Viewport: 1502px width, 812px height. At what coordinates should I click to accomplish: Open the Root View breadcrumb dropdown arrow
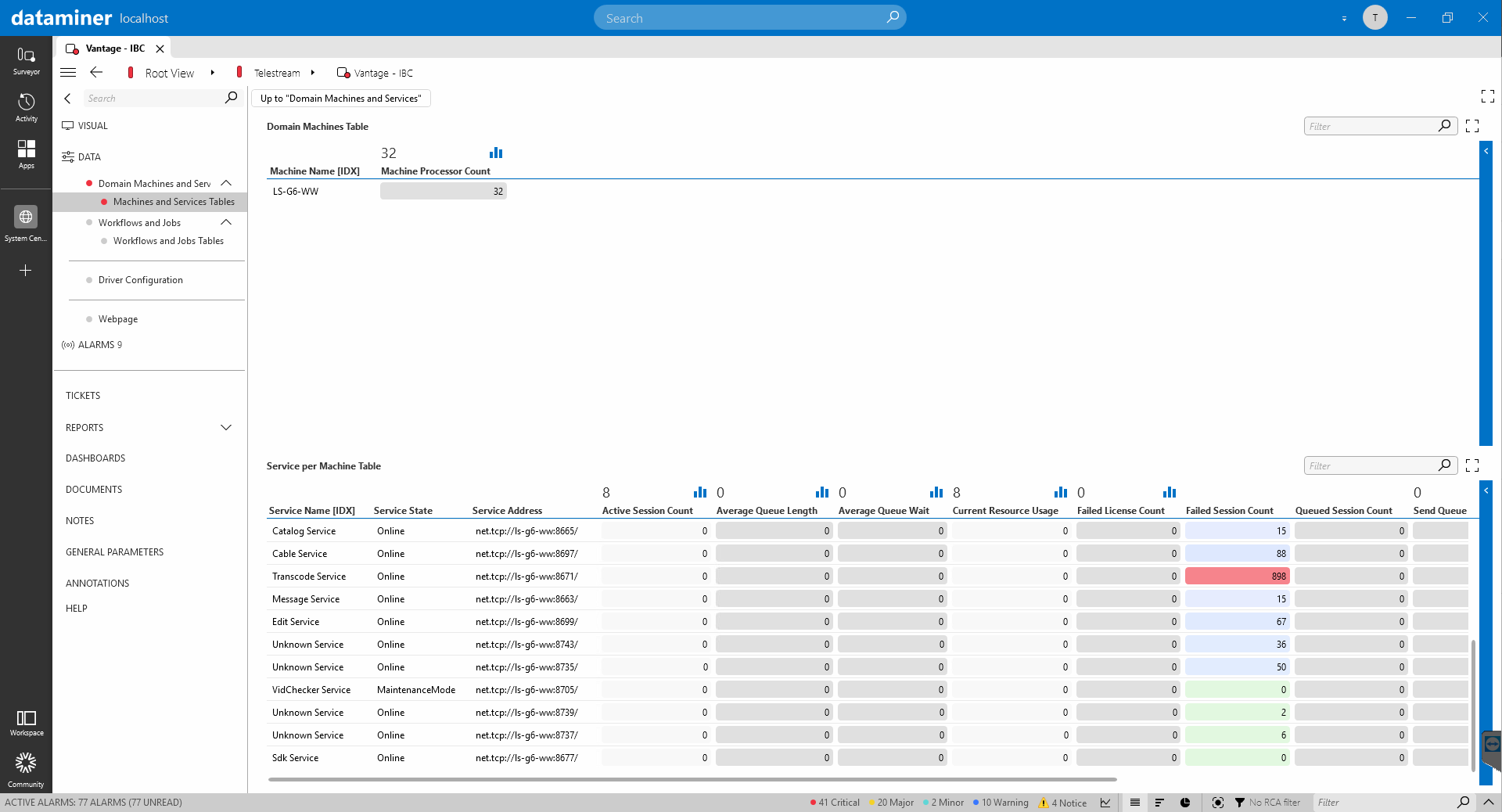click(212, 73)
